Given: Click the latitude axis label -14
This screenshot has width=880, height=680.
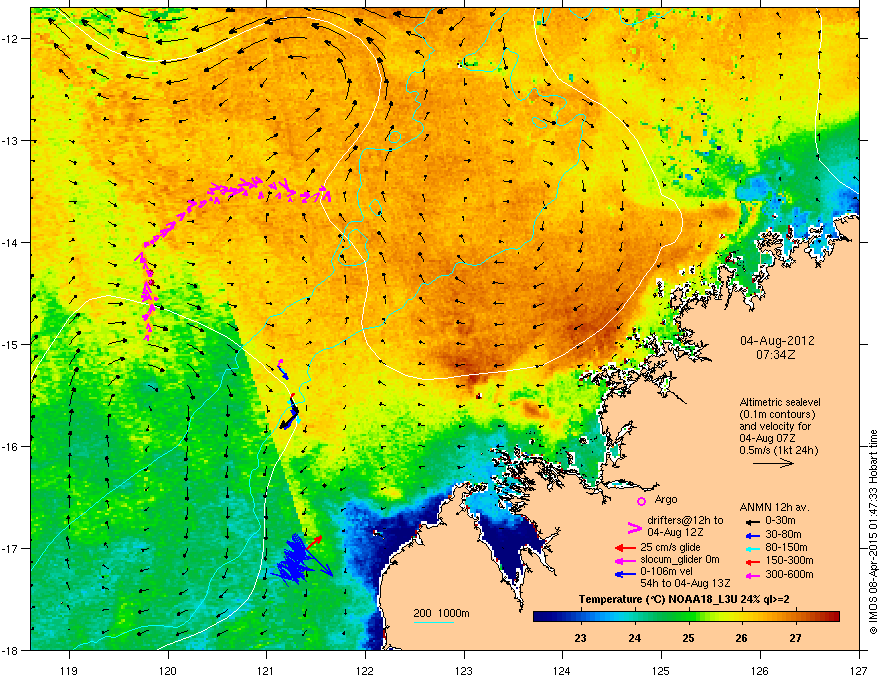Looking at the screenshot, I should point(11,242).
